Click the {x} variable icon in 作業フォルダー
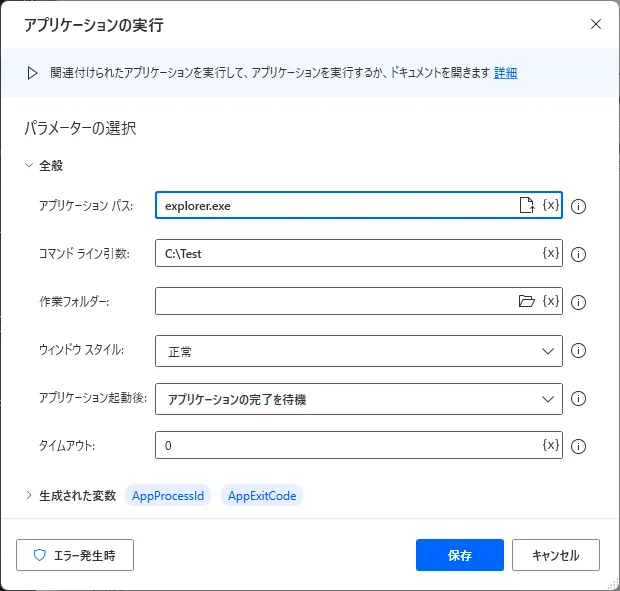Viewport: 620px width, 591px height. pyautogui.click(x=550, y=301)
